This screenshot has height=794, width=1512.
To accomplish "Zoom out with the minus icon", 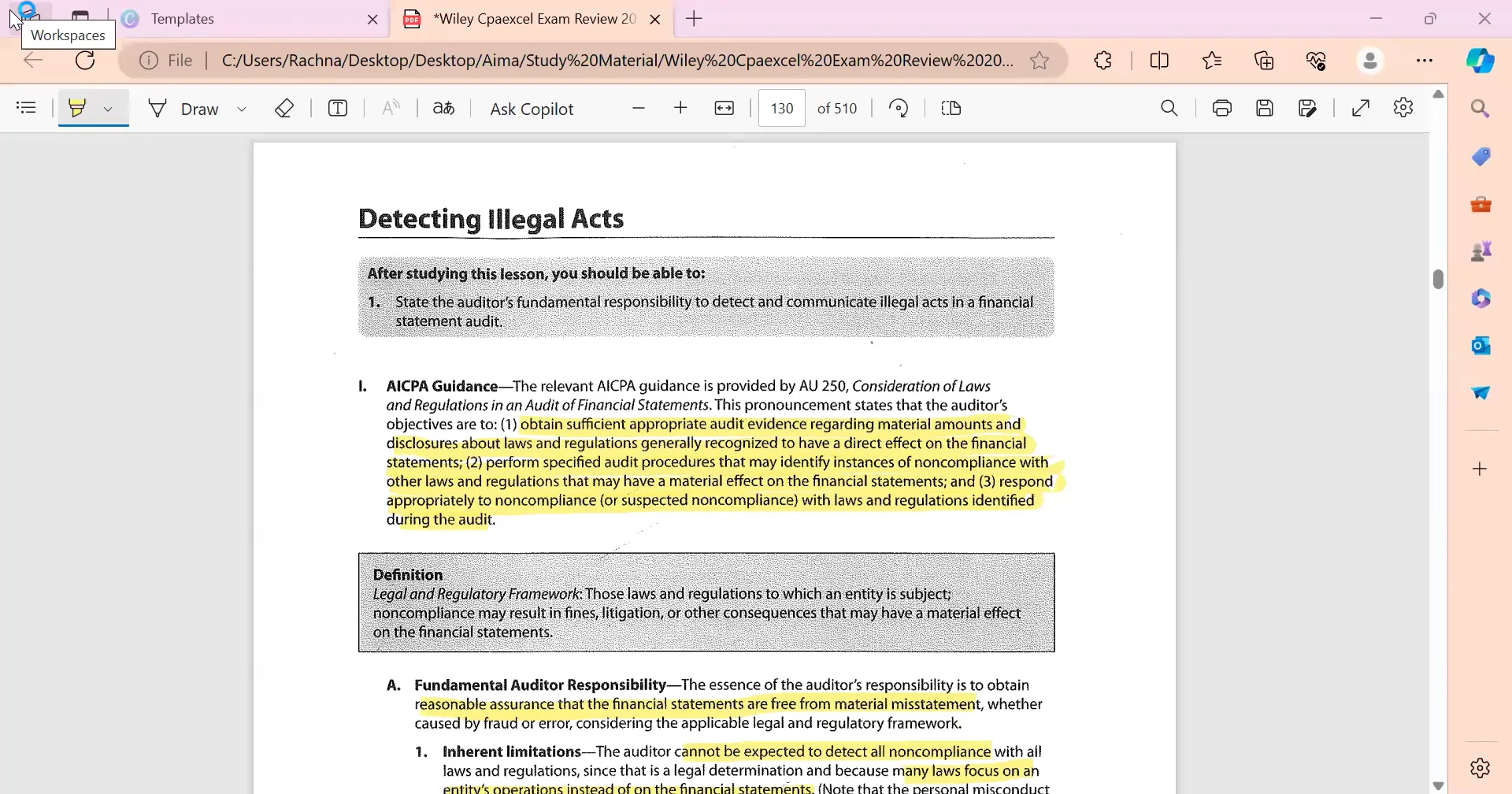I will point(639,108).
